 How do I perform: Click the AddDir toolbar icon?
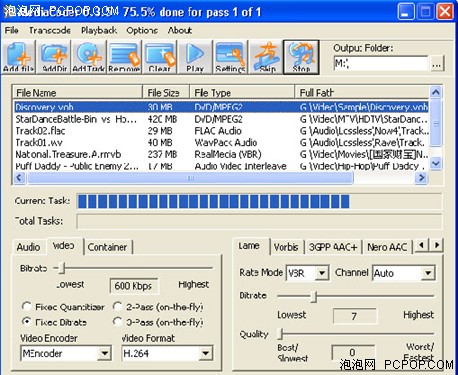pos(55,57)
